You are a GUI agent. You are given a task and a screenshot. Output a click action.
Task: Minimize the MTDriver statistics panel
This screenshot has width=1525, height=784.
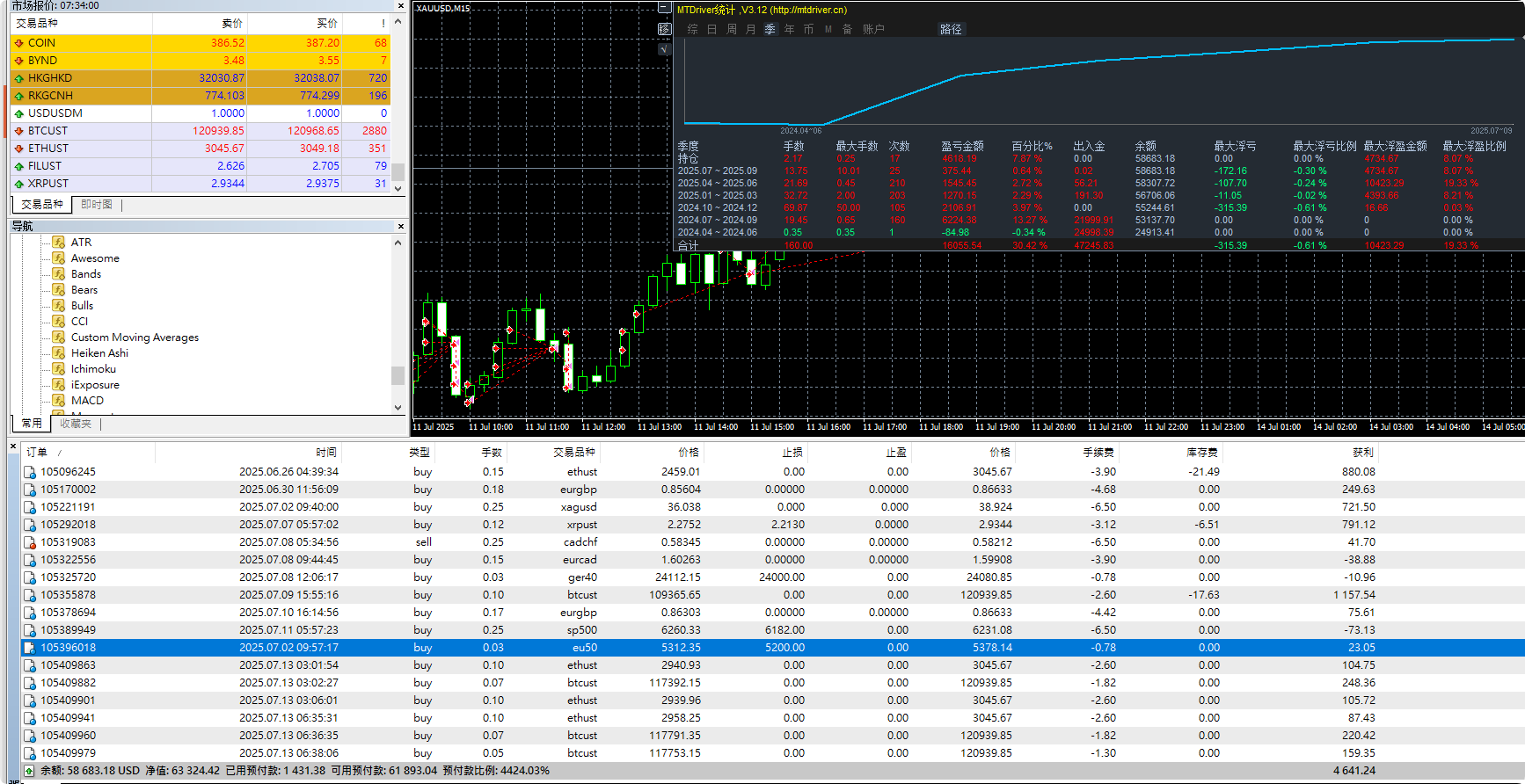(x=664, y=9)
